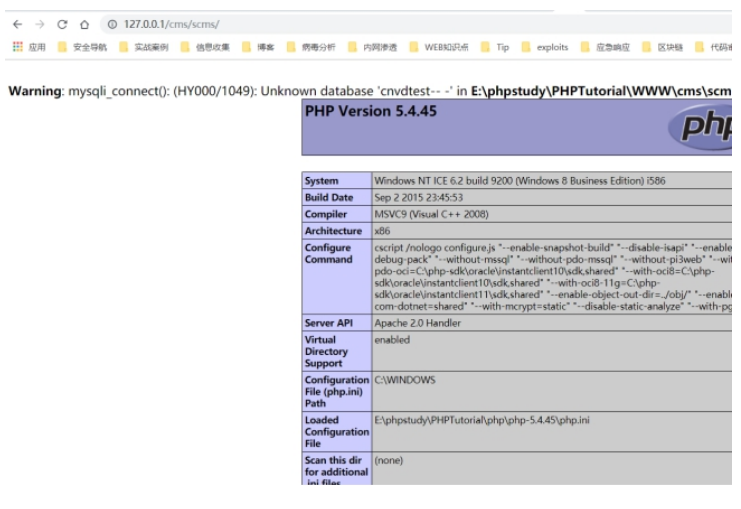Click the System row label
Image resolution: width=741 pixels, height=509 pixels.
tap(321, 181)
